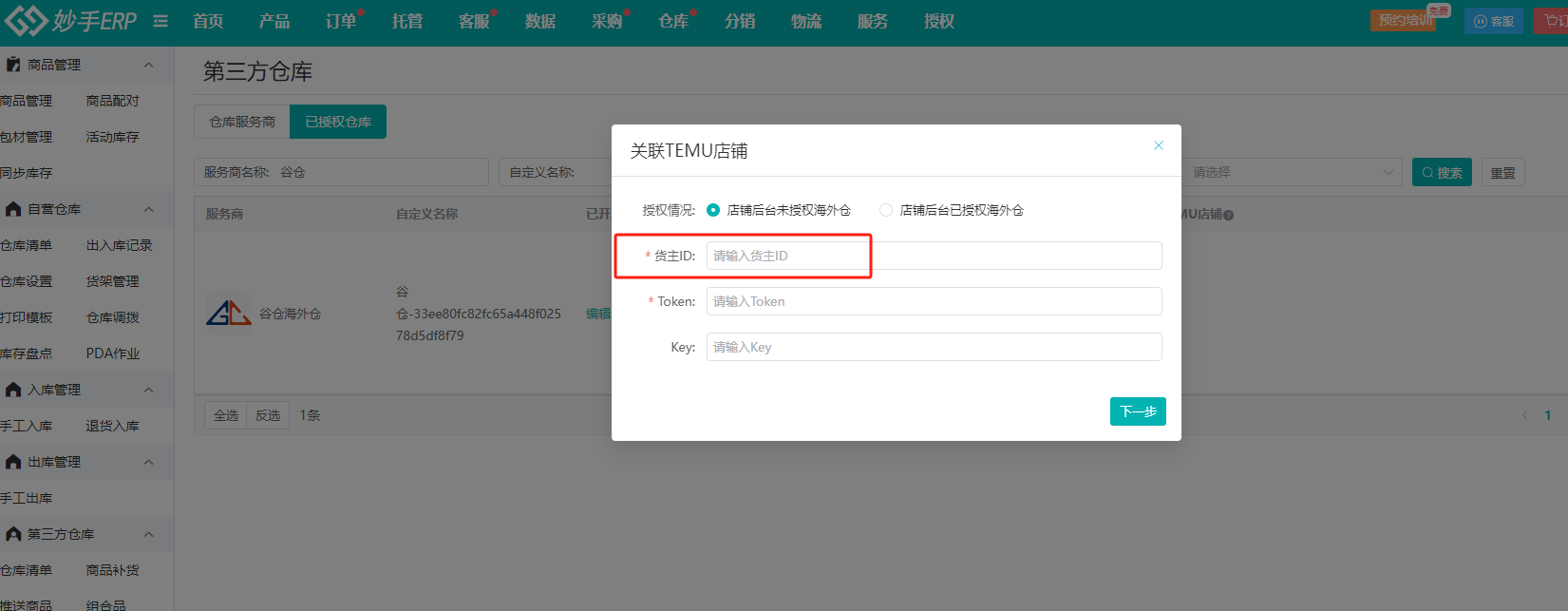Click the 反选 button
The width and height of the screenshot is (1568, 611).
[x=268, y=415]
